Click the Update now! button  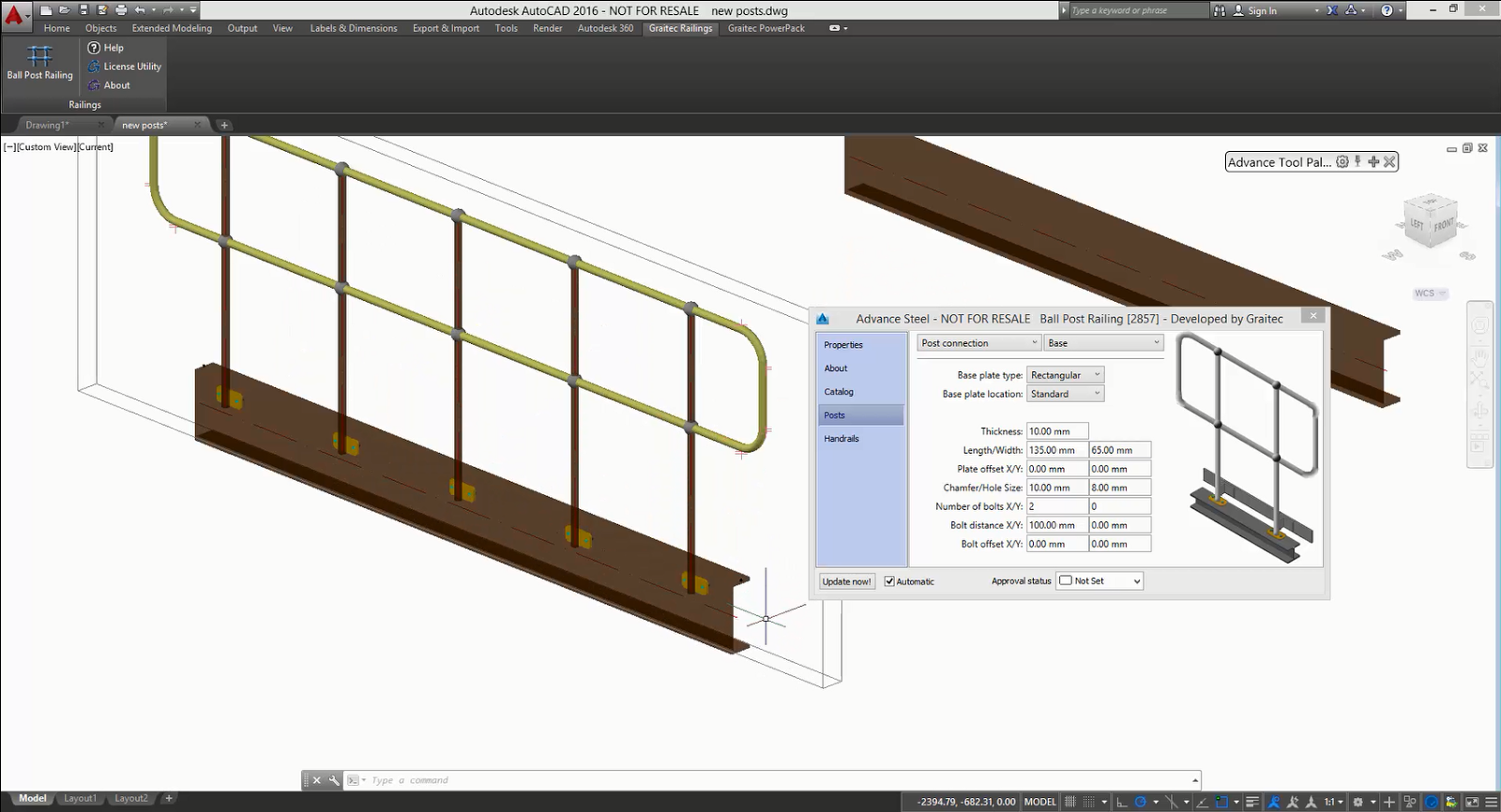(846, 581)
